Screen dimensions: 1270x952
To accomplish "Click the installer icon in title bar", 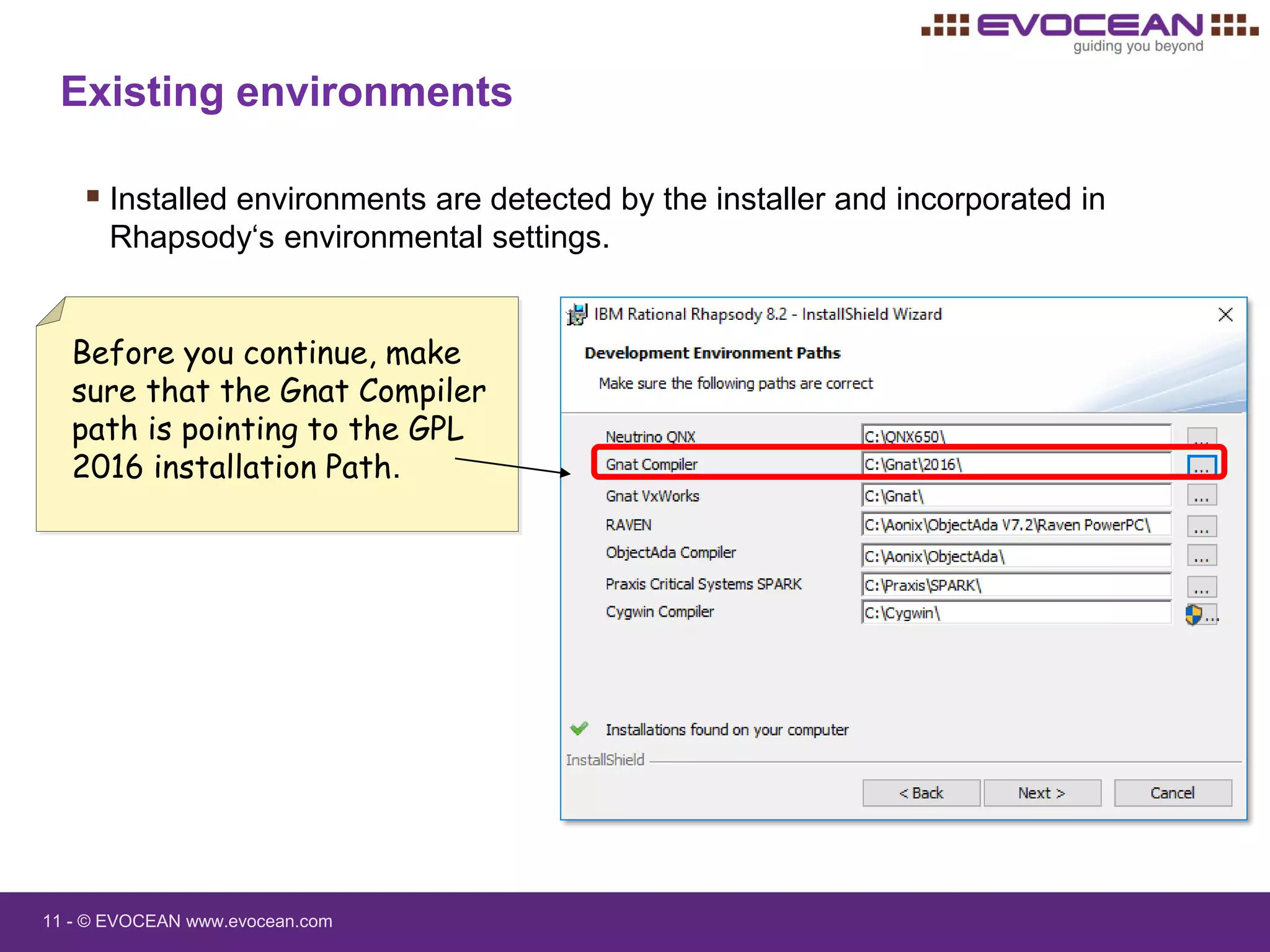I will pos(577,315).
